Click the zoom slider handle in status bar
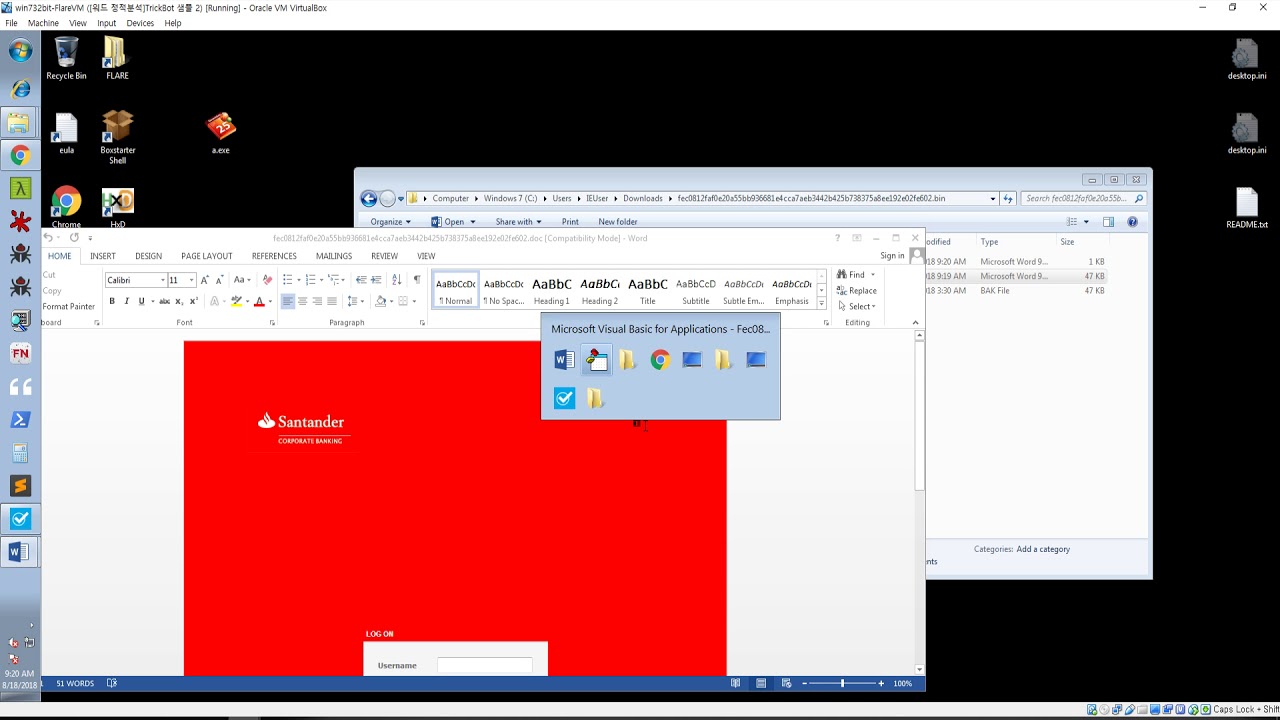Viewport: 1280px width, 720px height. click(x=842, y=683)
